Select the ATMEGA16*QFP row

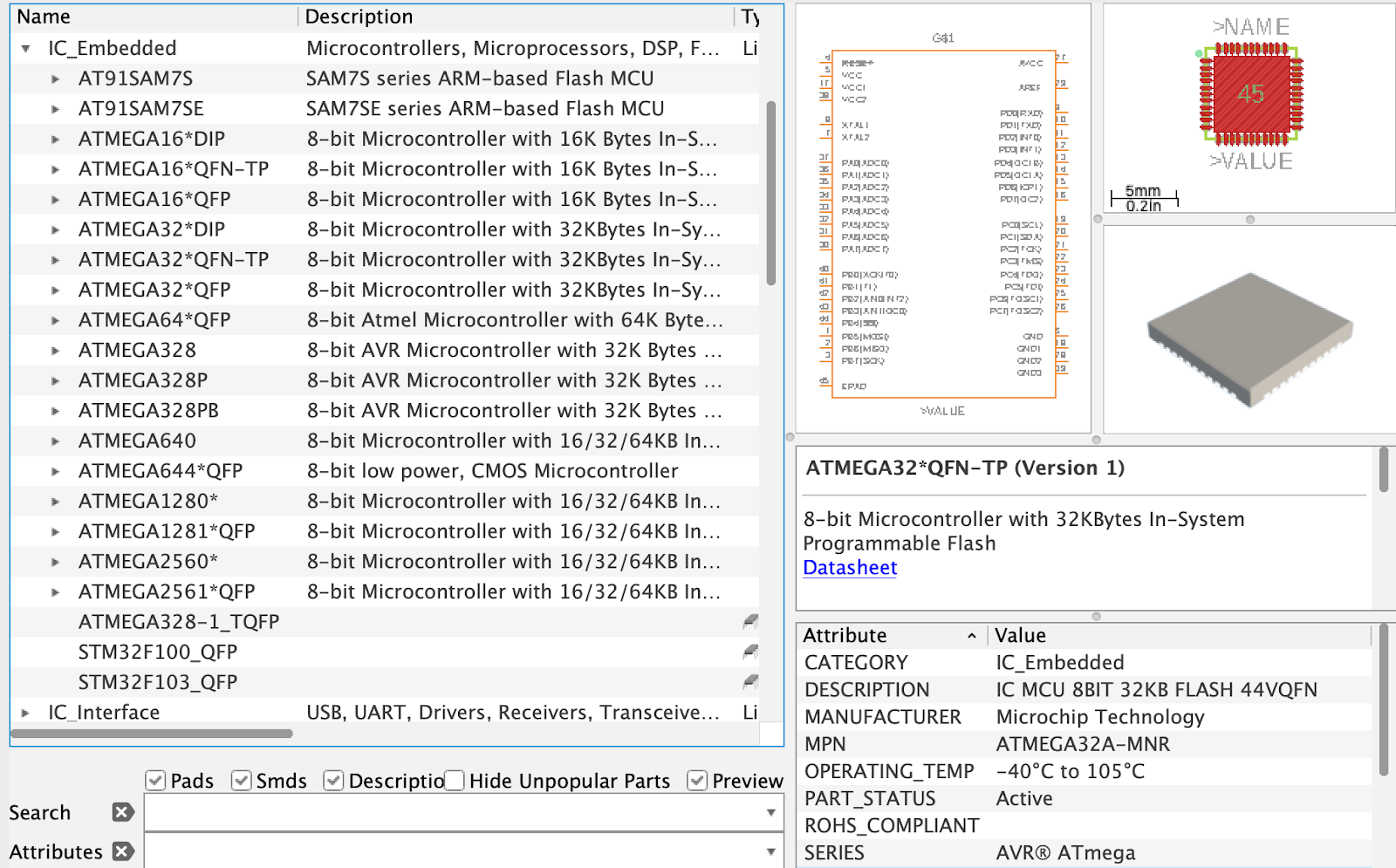385,200
